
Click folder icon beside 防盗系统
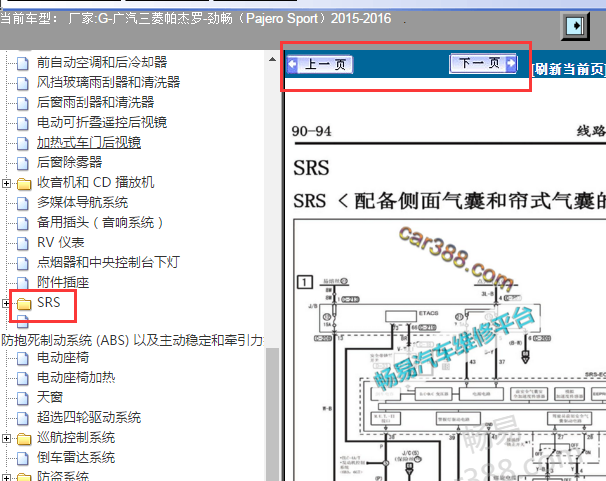24,478
